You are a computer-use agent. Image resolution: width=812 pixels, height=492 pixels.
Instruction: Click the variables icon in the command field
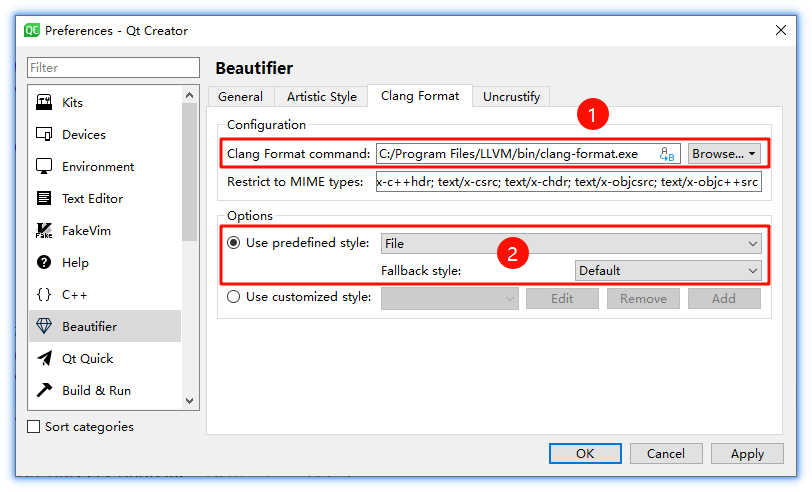(667, 154)
